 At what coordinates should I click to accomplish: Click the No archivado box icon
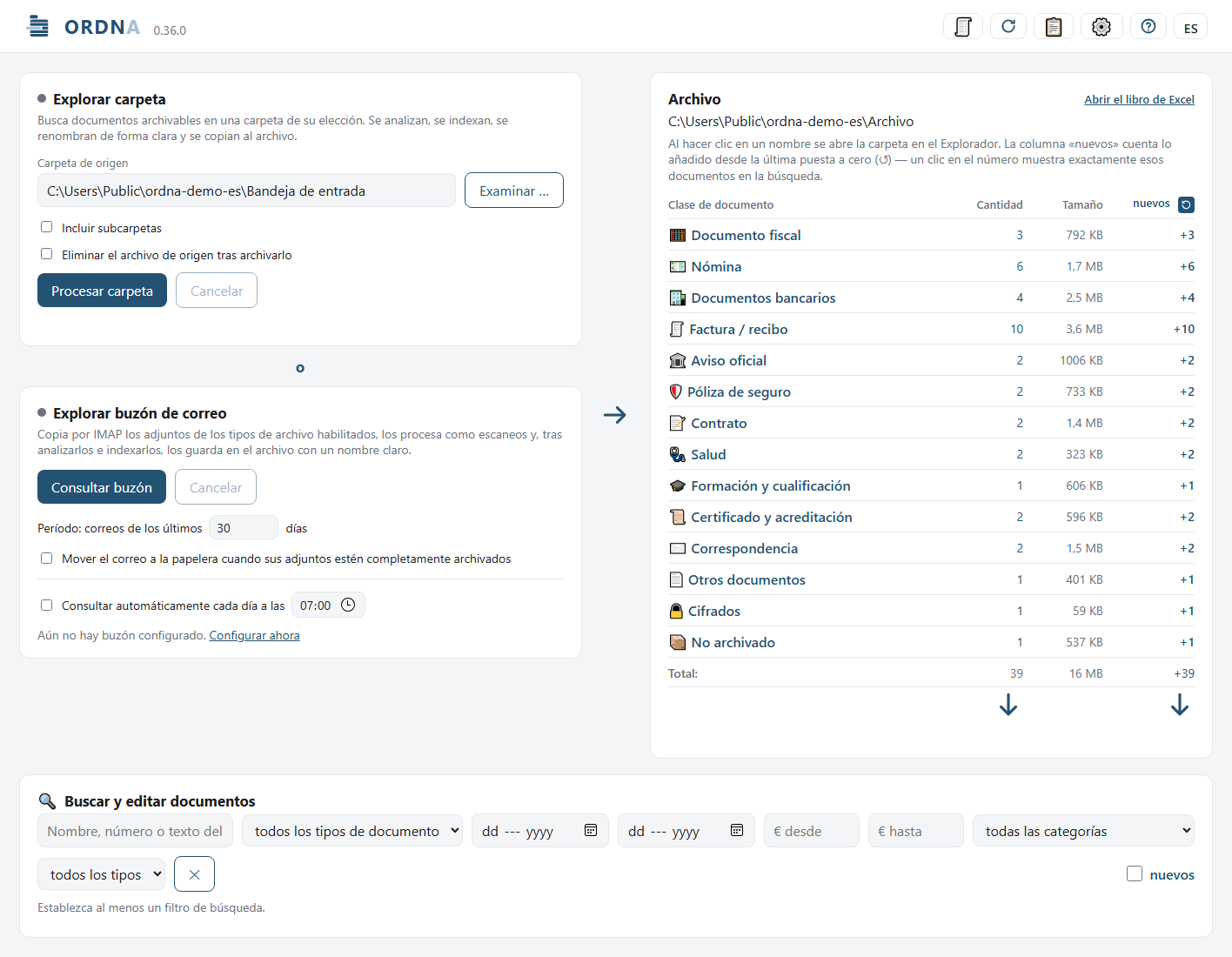tap(678, 642)
